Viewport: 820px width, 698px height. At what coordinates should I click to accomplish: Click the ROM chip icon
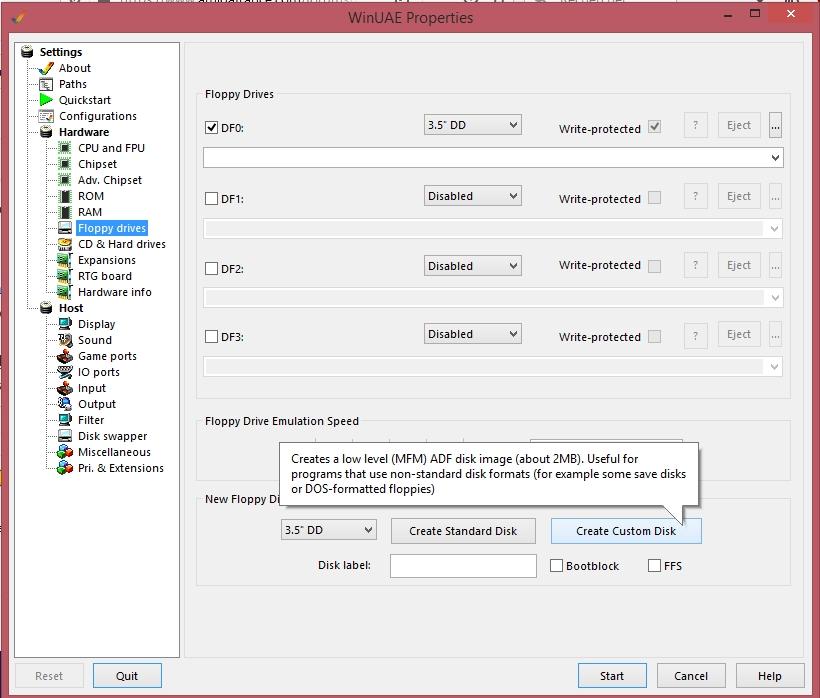(65, 196)
